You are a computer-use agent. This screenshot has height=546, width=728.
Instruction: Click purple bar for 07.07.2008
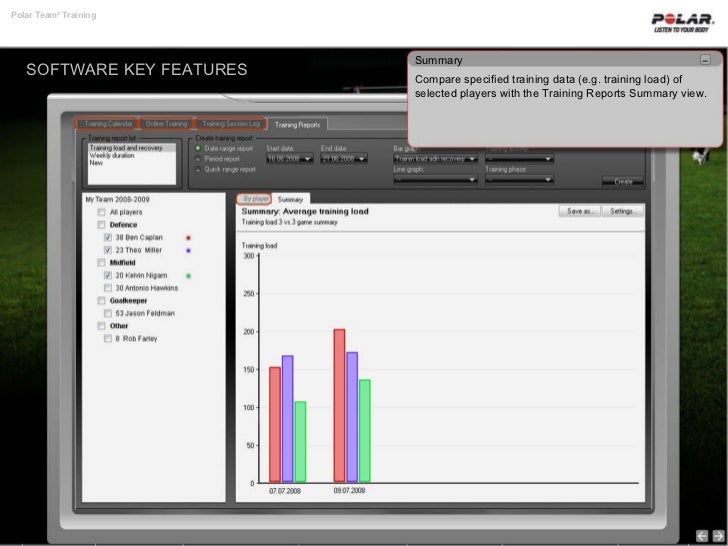tap(287, 419)
